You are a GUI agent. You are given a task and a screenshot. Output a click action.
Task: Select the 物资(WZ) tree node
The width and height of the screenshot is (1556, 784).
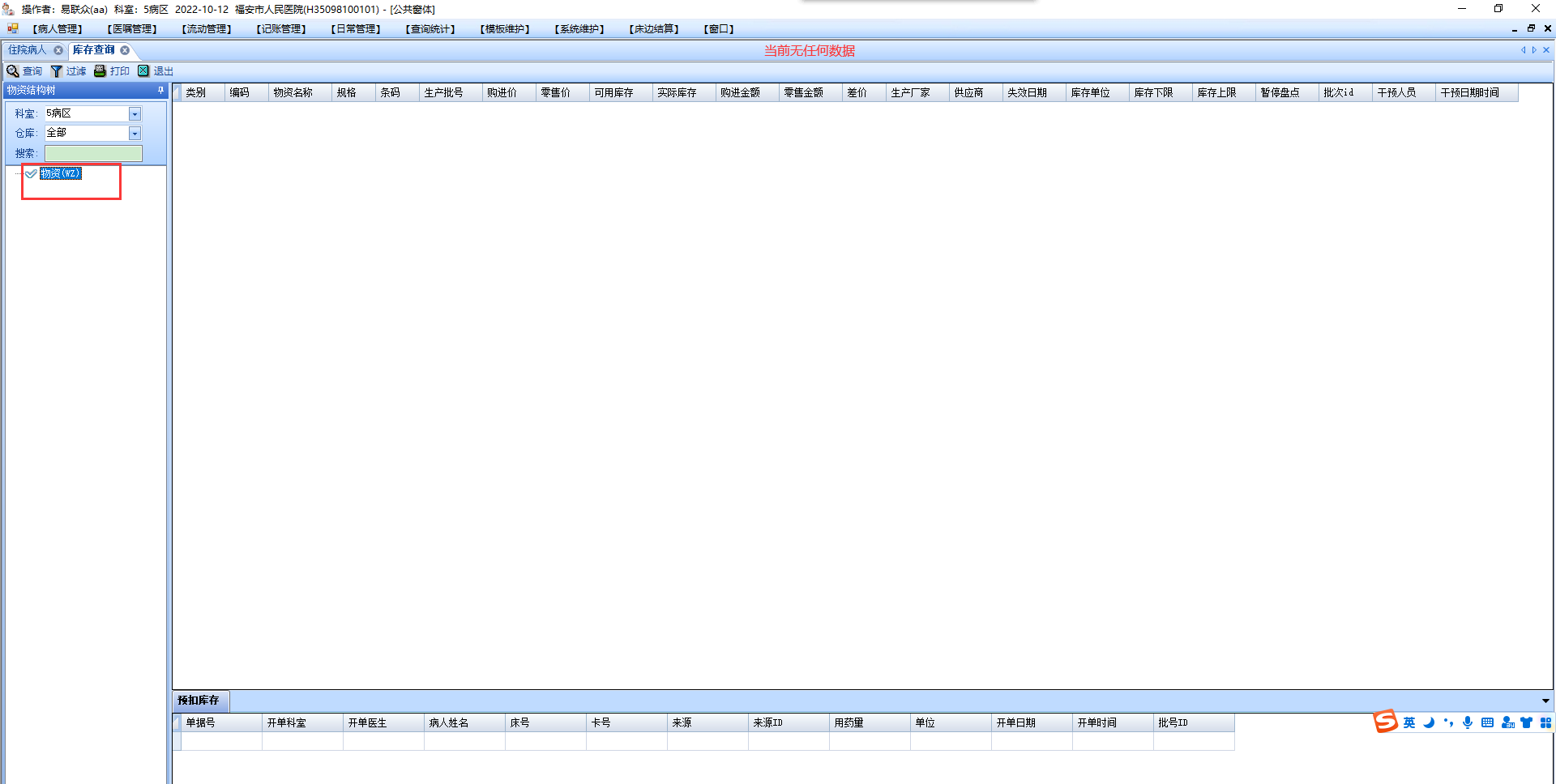point(61,174)
